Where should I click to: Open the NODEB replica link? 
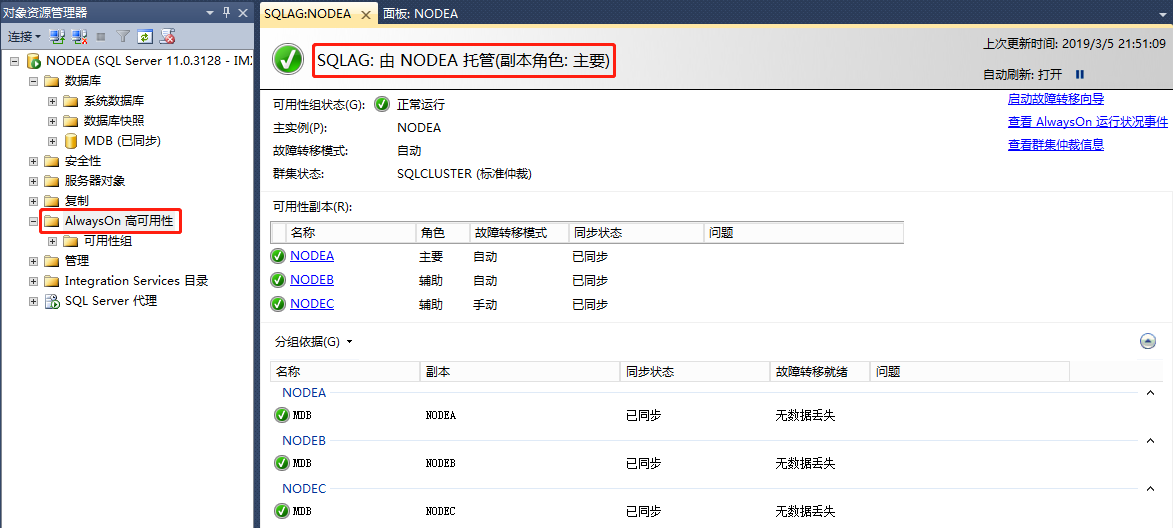[312, 280]
